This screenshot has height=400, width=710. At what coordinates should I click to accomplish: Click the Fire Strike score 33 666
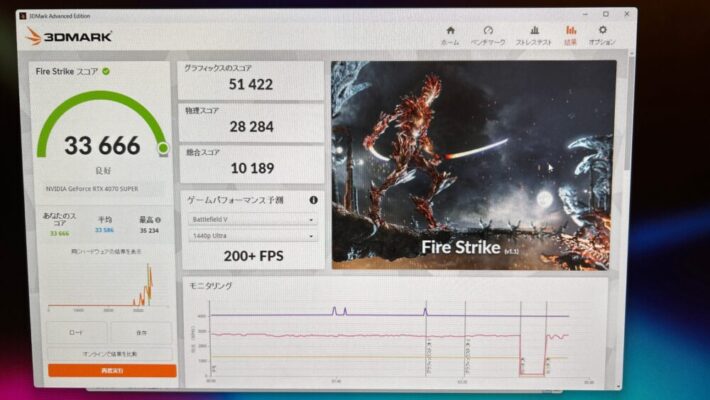pos(102,146)
